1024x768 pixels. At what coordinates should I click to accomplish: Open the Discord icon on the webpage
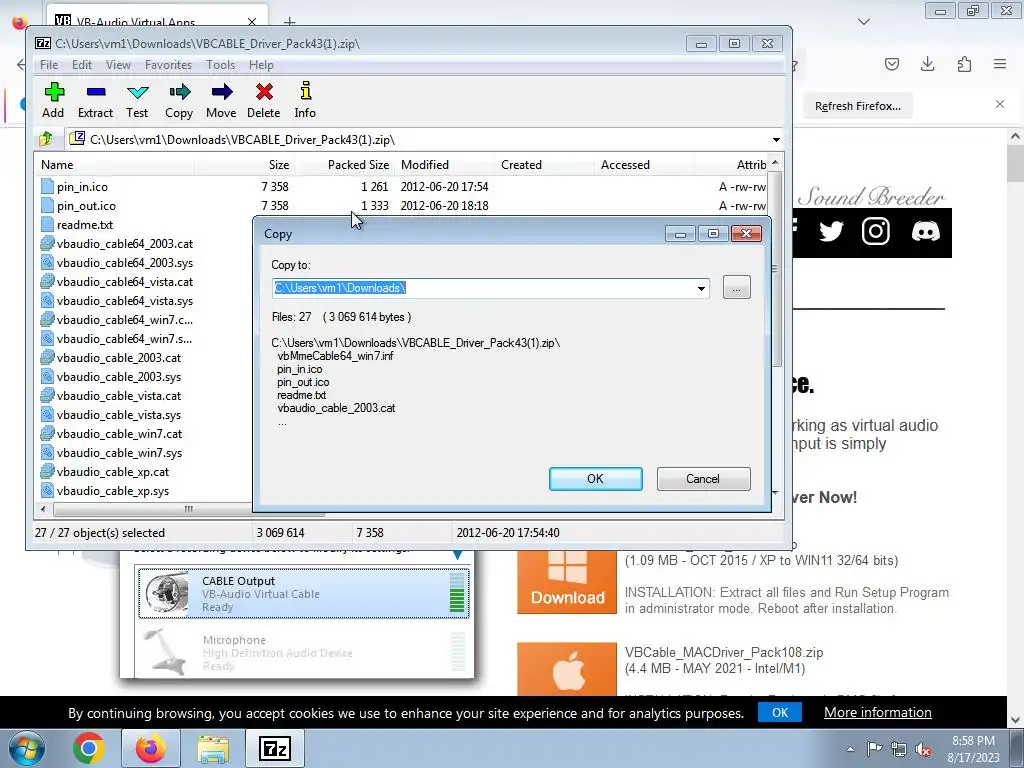[926, 231]
